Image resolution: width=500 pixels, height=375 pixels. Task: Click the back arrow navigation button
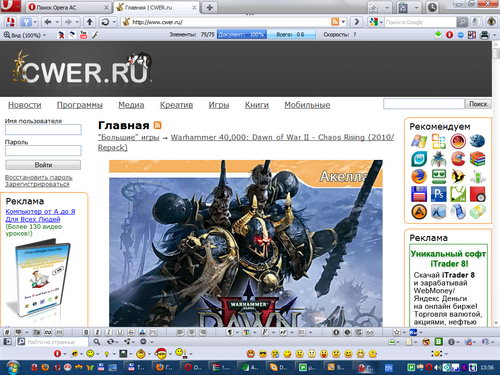click(x=48, y=22)
